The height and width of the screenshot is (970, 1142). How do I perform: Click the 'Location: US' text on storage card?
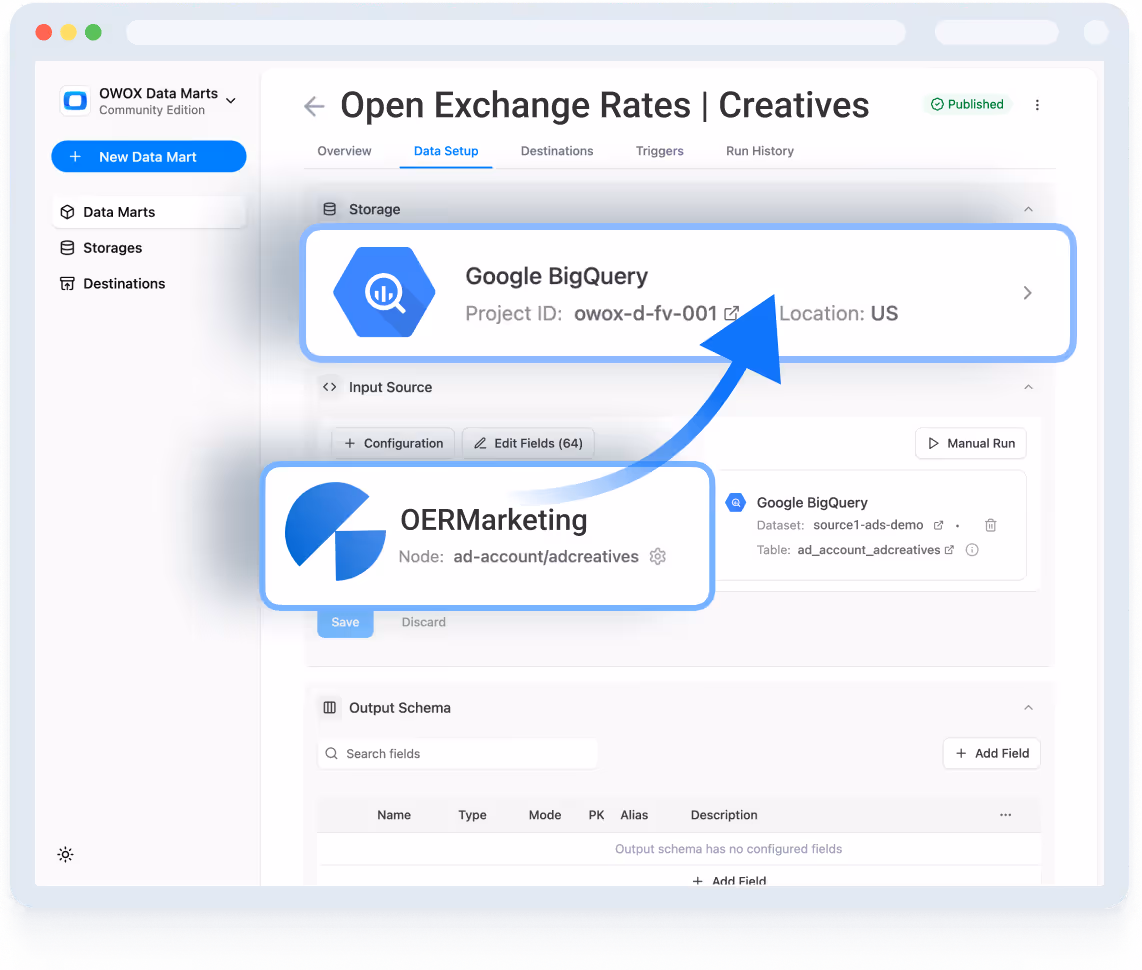[838, 313]
